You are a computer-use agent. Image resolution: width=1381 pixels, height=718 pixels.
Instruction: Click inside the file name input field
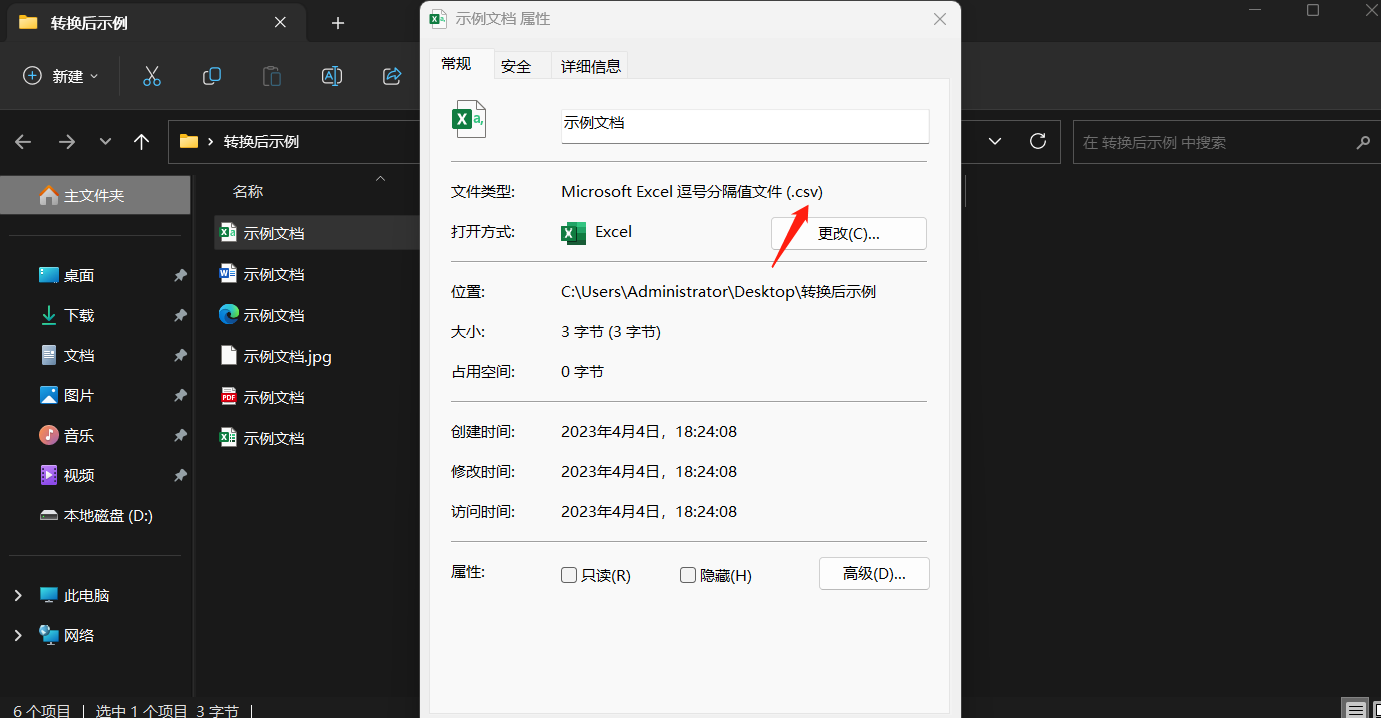pos(745,126)
